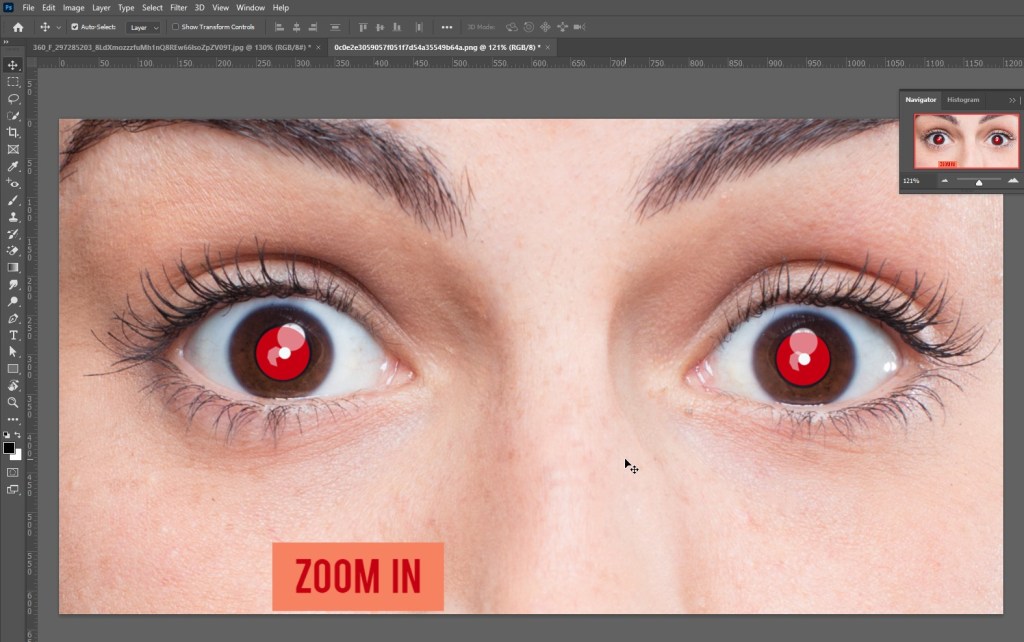Uncheck the Auto-Select checkbox
The width and height of the screenshot is (1024, 642).
75,27
